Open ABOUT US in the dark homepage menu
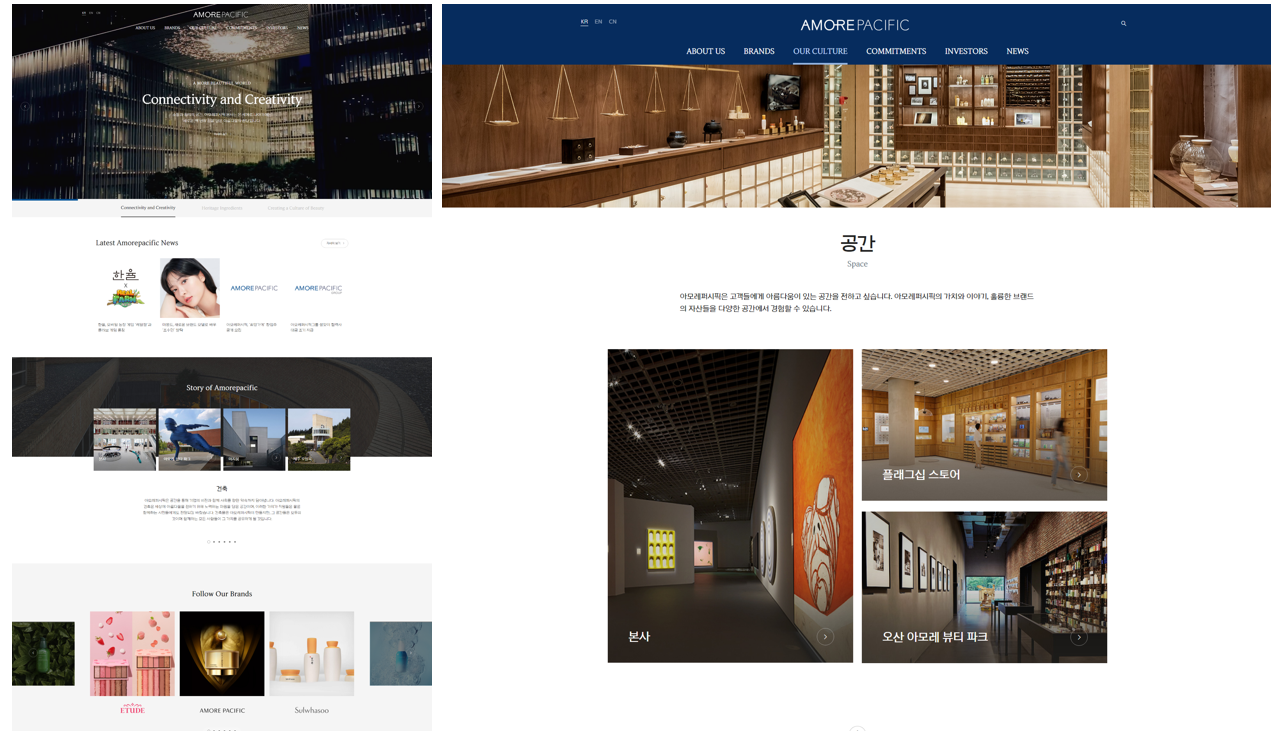 (146, 28)
